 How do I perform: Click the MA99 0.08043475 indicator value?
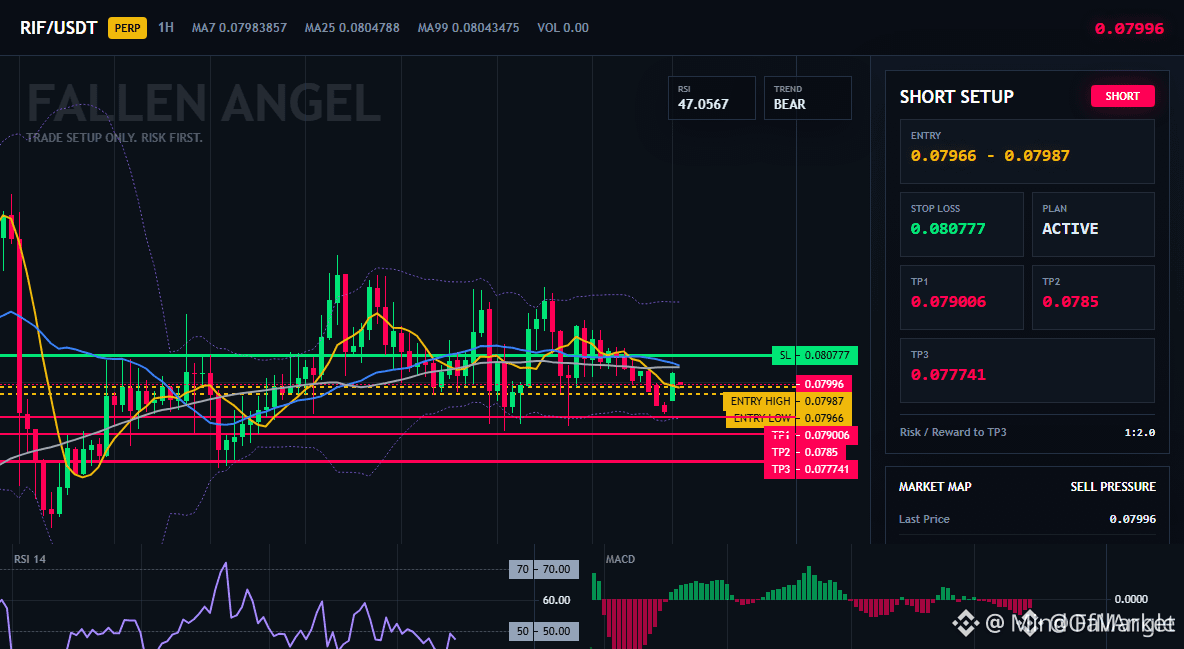pyautogui.click(x=468, y=28)
